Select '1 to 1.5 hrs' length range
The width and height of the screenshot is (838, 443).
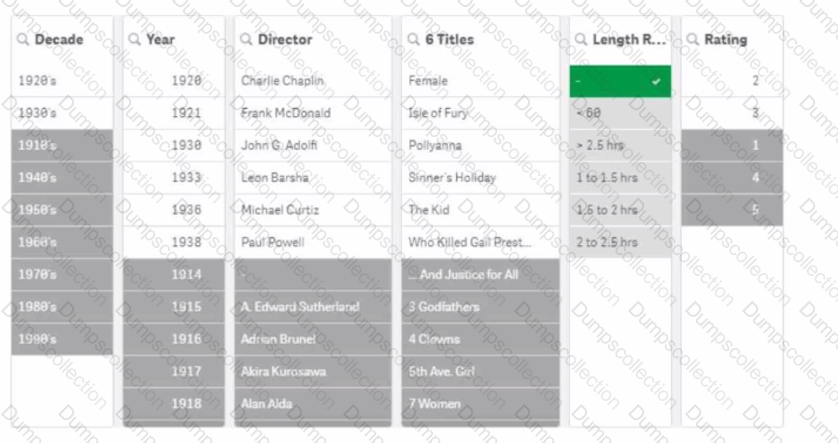620,178
